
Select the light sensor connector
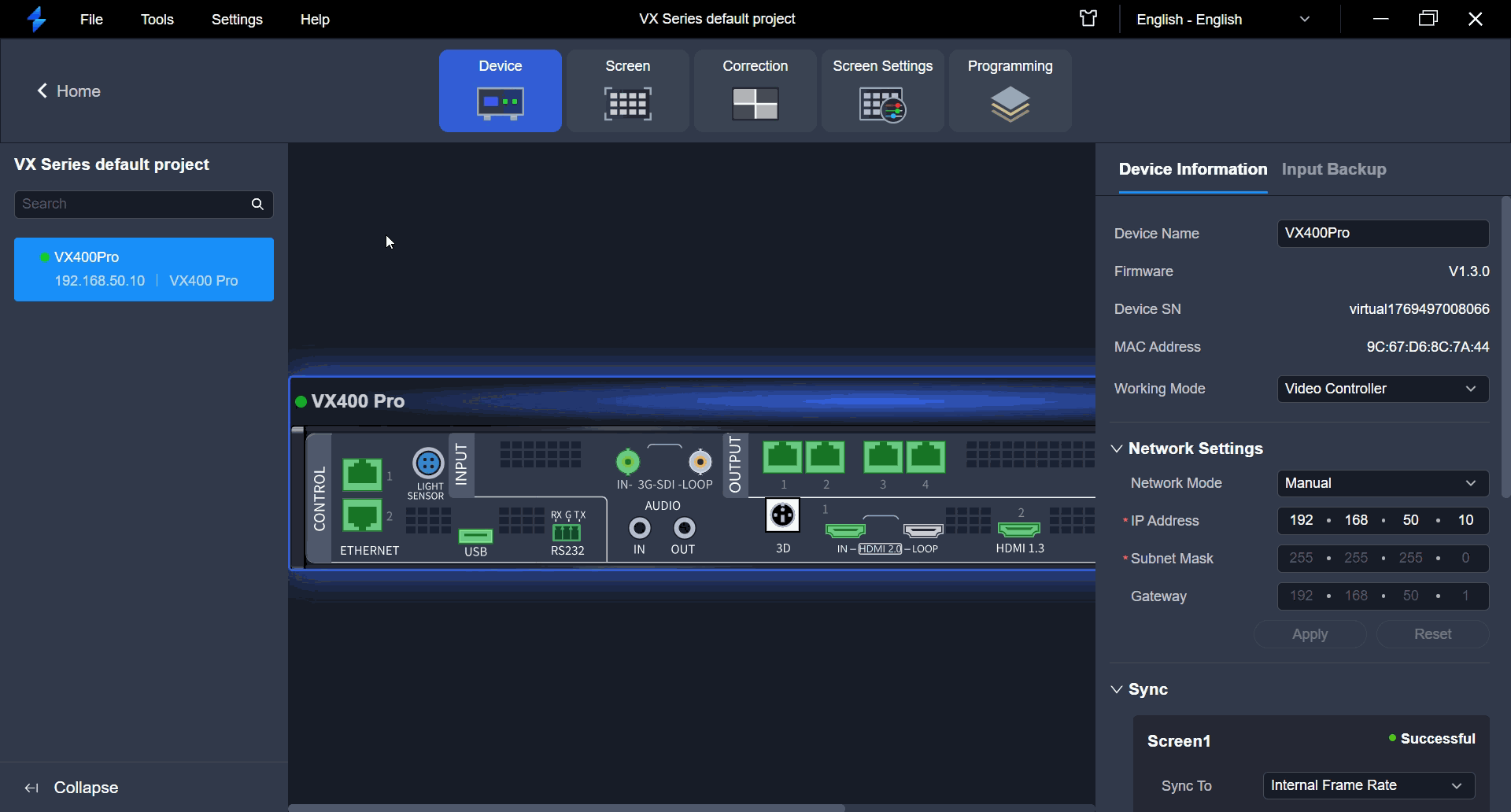coord(428,463)
